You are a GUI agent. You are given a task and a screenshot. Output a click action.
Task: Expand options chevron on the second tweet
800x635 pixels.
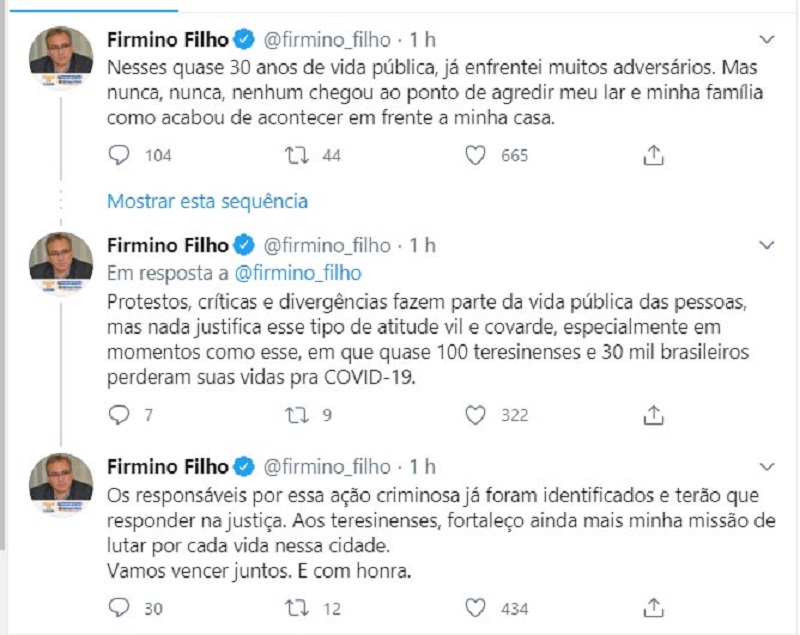pyautogui.click(x=766, y=243)
